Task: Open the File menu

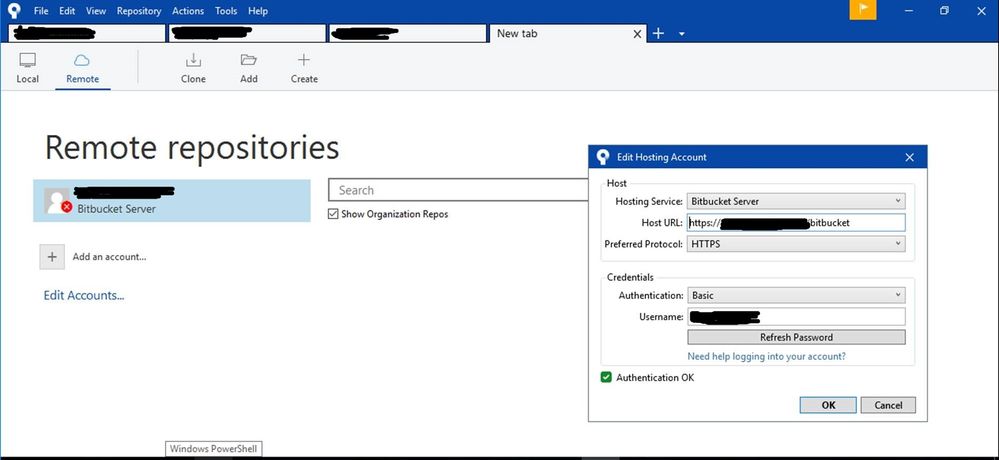Action: [x=41, y=11]
